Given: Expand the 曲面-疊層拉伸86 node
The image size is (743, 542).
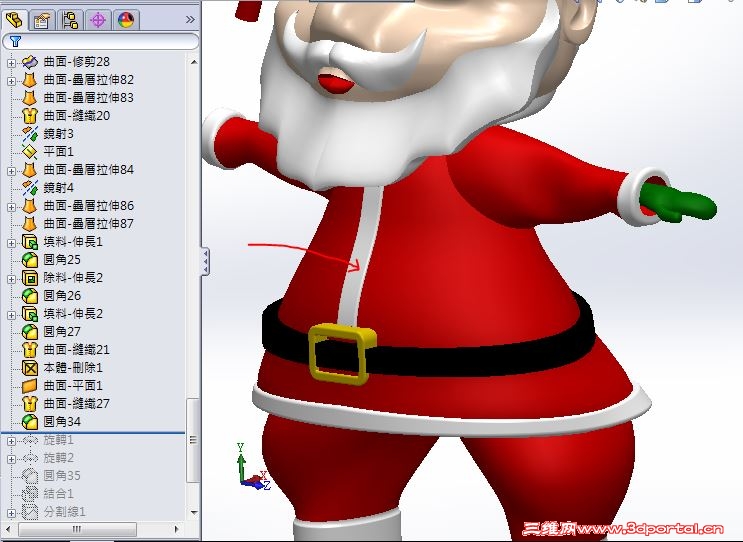Looking at the screenshot, I should click(11, 207).
